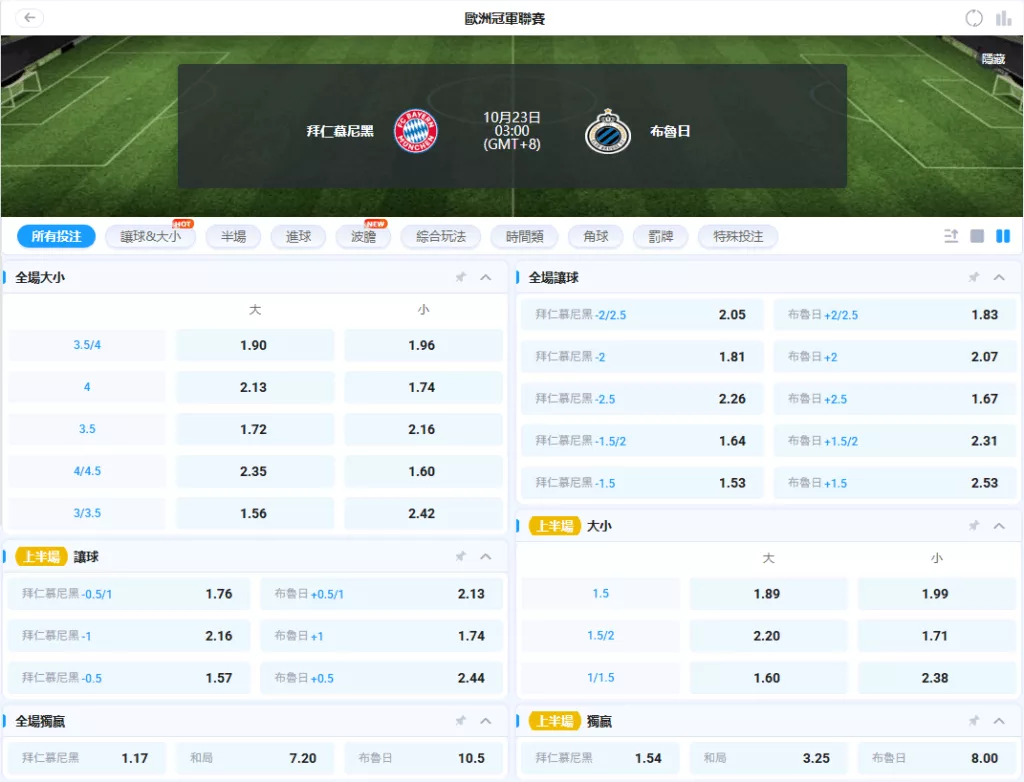This screenshot has width=1024, height=782.
Task: Pin the 全場大小 panel
Action: [x=460, y=278]
